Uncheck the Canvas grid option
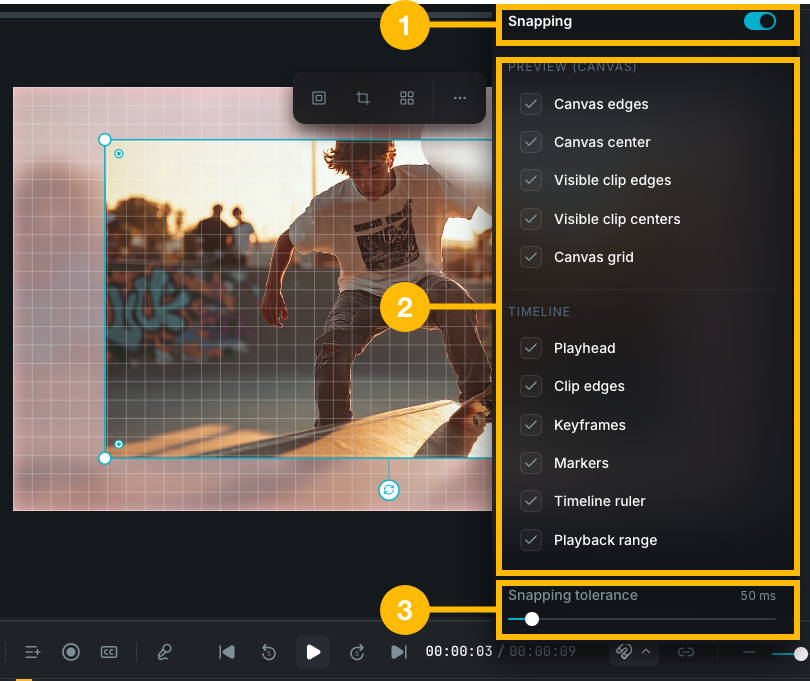 click(x=531, y=257)
